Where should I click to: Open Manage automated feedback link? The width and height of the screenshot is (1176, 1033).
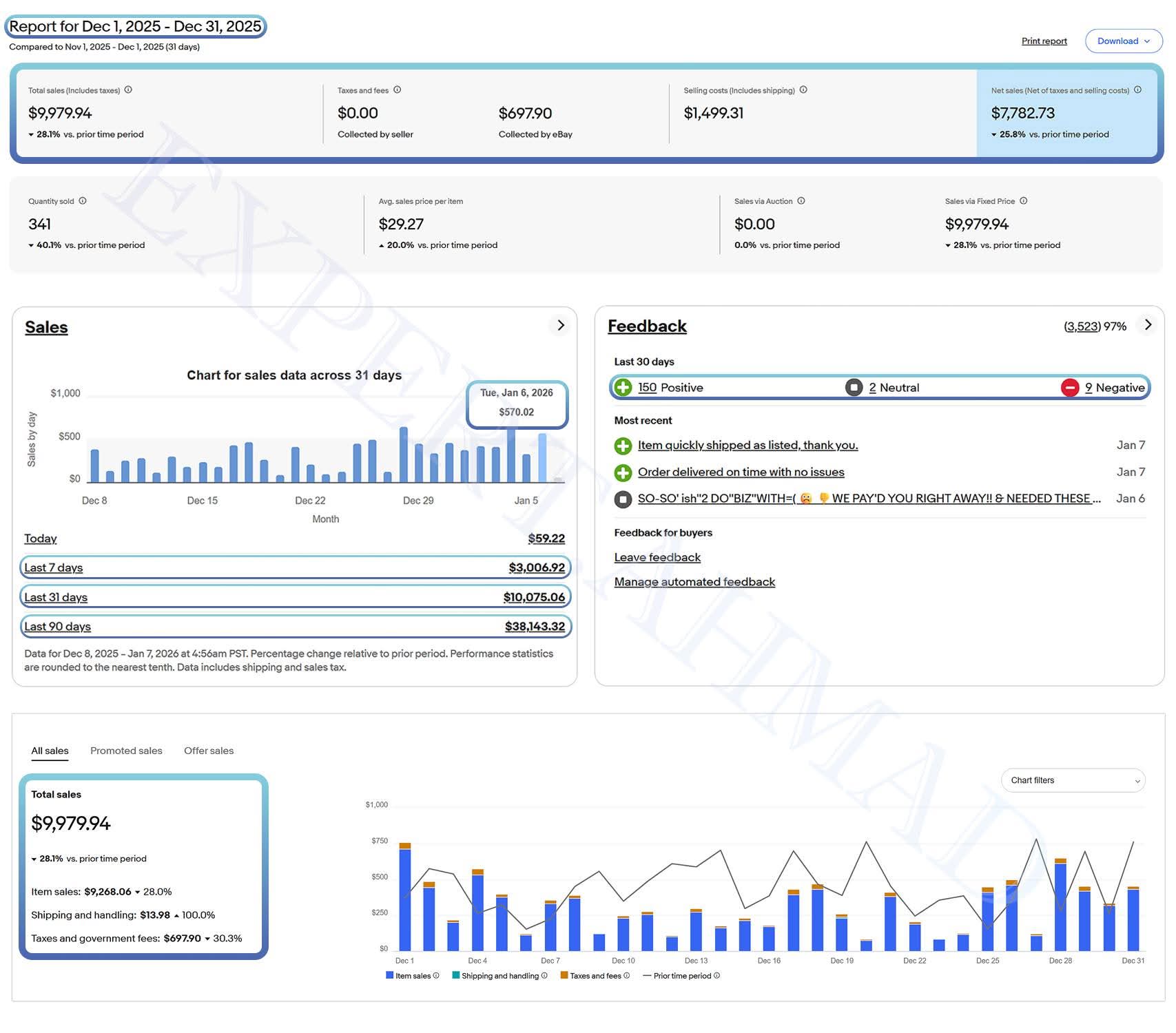(x=694, y=582)
